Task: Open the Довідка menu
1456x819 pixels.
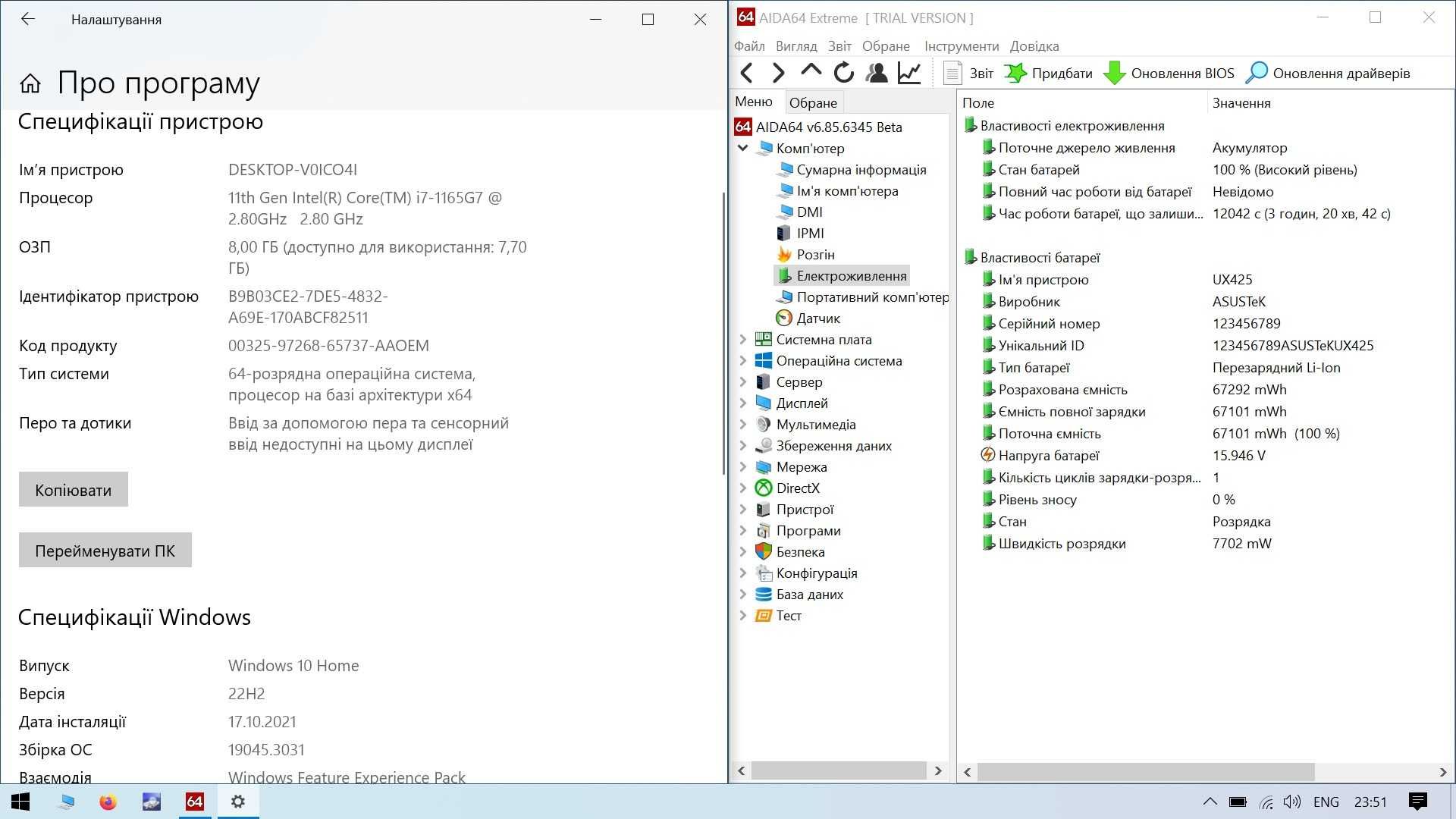Action: pyautogui.click(x=1034, y=46)
